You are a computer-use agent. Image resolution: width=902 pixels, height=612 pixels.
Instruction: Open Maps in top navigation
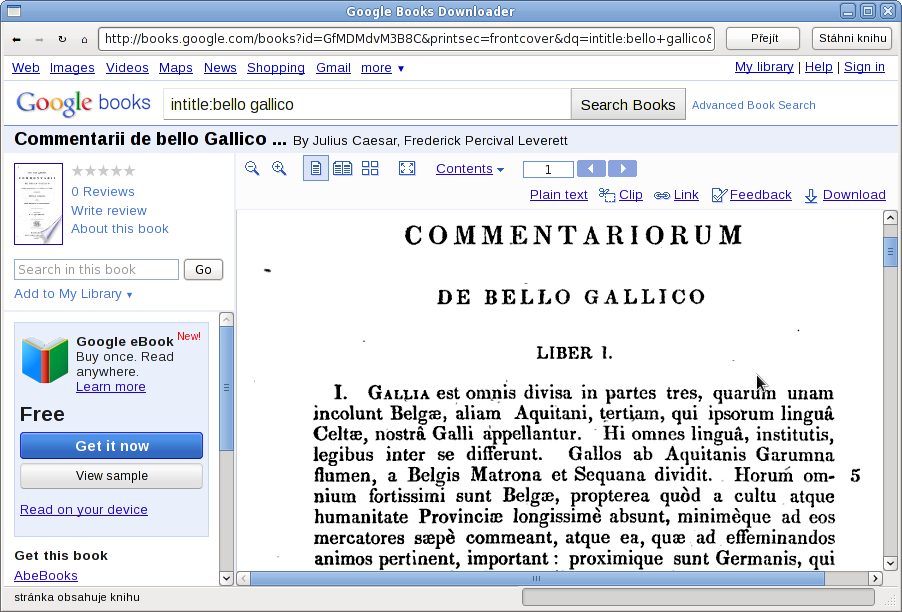click(x=175, y=68)
